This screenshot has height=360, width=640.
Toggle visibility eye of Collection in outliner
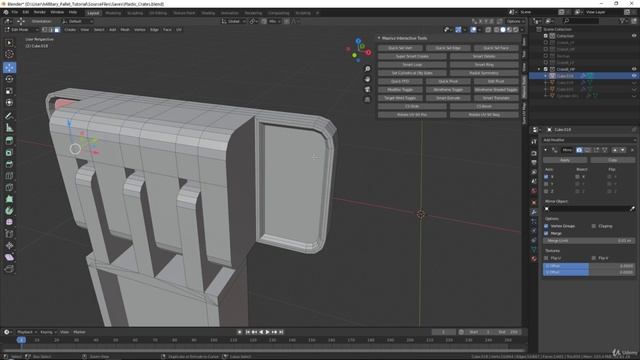tap(634, 36)
